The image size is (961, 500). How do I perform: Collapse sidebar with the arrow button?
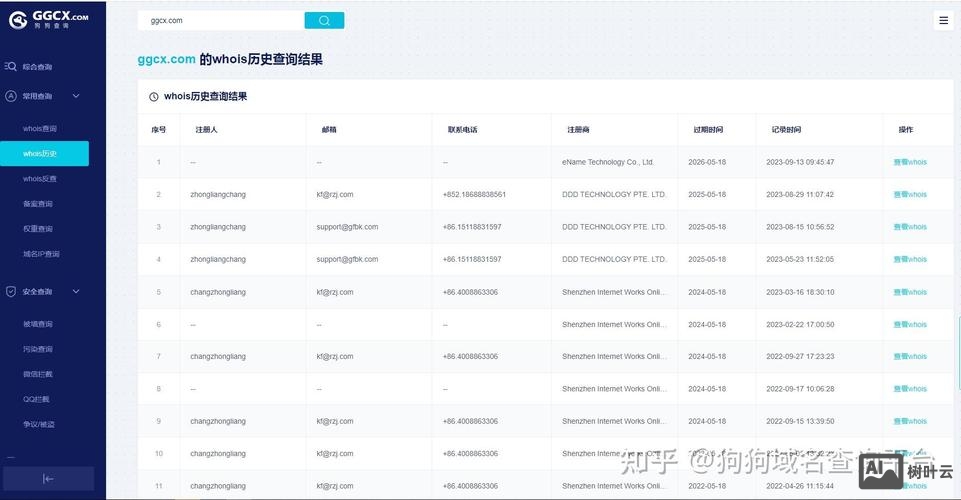[x=48, y=479]
